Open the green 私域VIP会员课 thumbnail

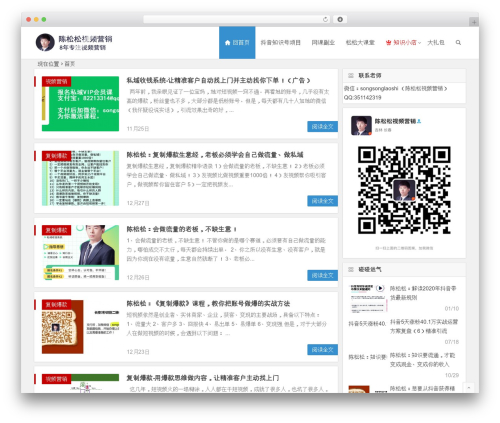(x=80, y=104)
